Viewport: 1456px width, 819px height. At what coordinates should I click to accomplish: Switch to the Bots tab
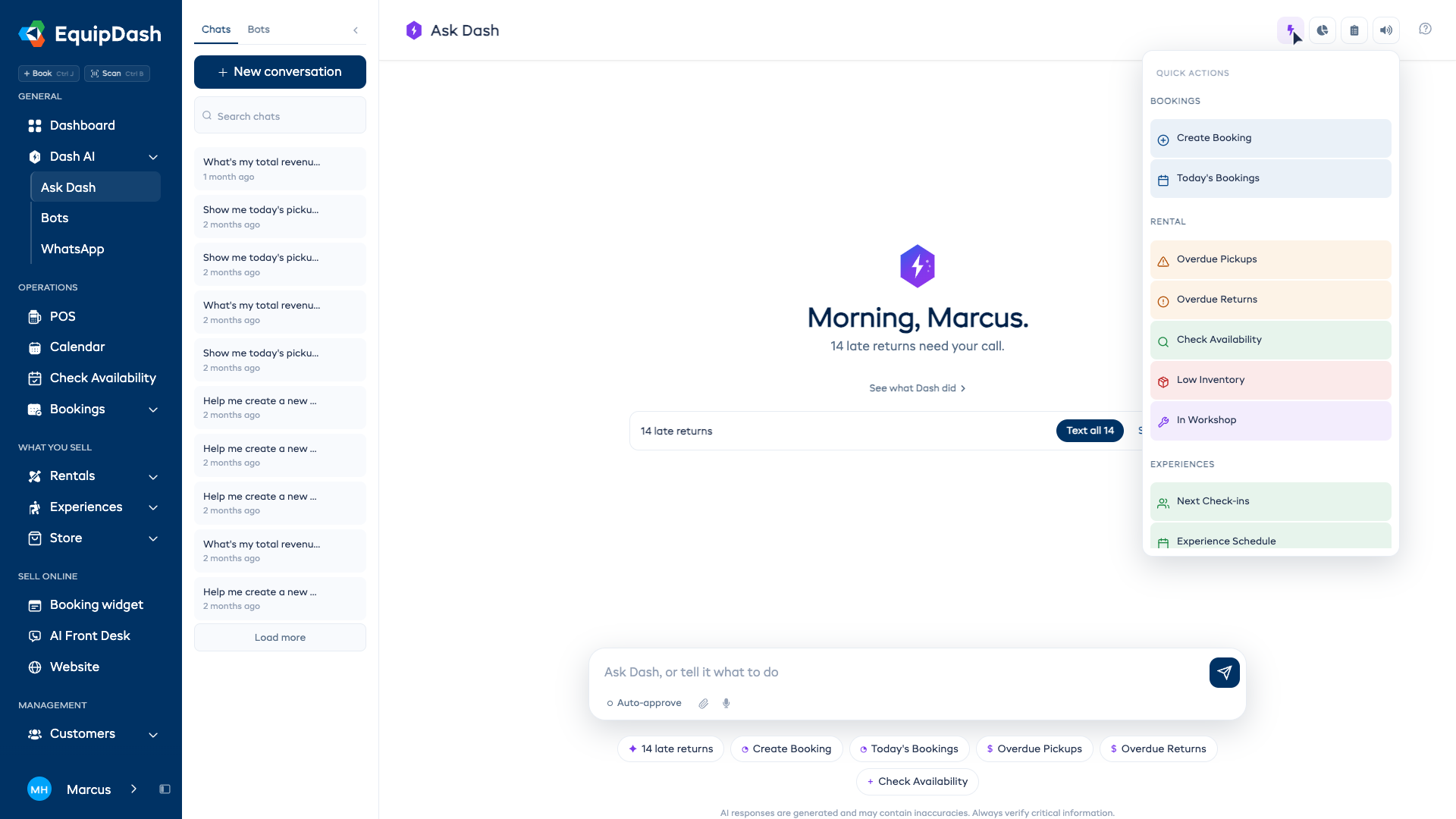pyautogui.click(x=259, y=30)
